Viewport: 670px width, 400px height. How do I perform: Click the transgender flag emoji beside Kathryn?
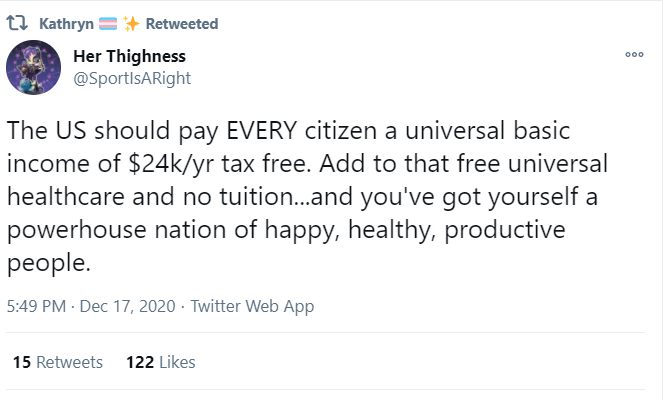[108, 24]
